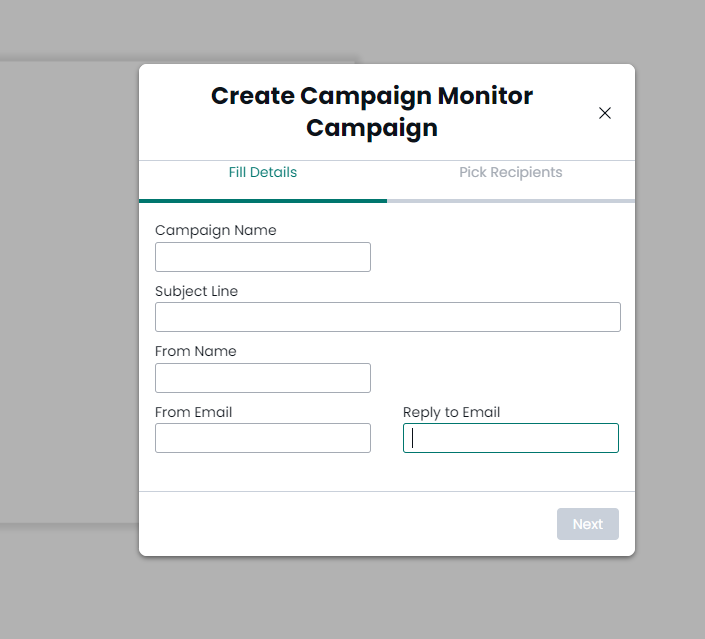Click the Campaign Name label
The image size is (705, 639).
pos(215,230)
